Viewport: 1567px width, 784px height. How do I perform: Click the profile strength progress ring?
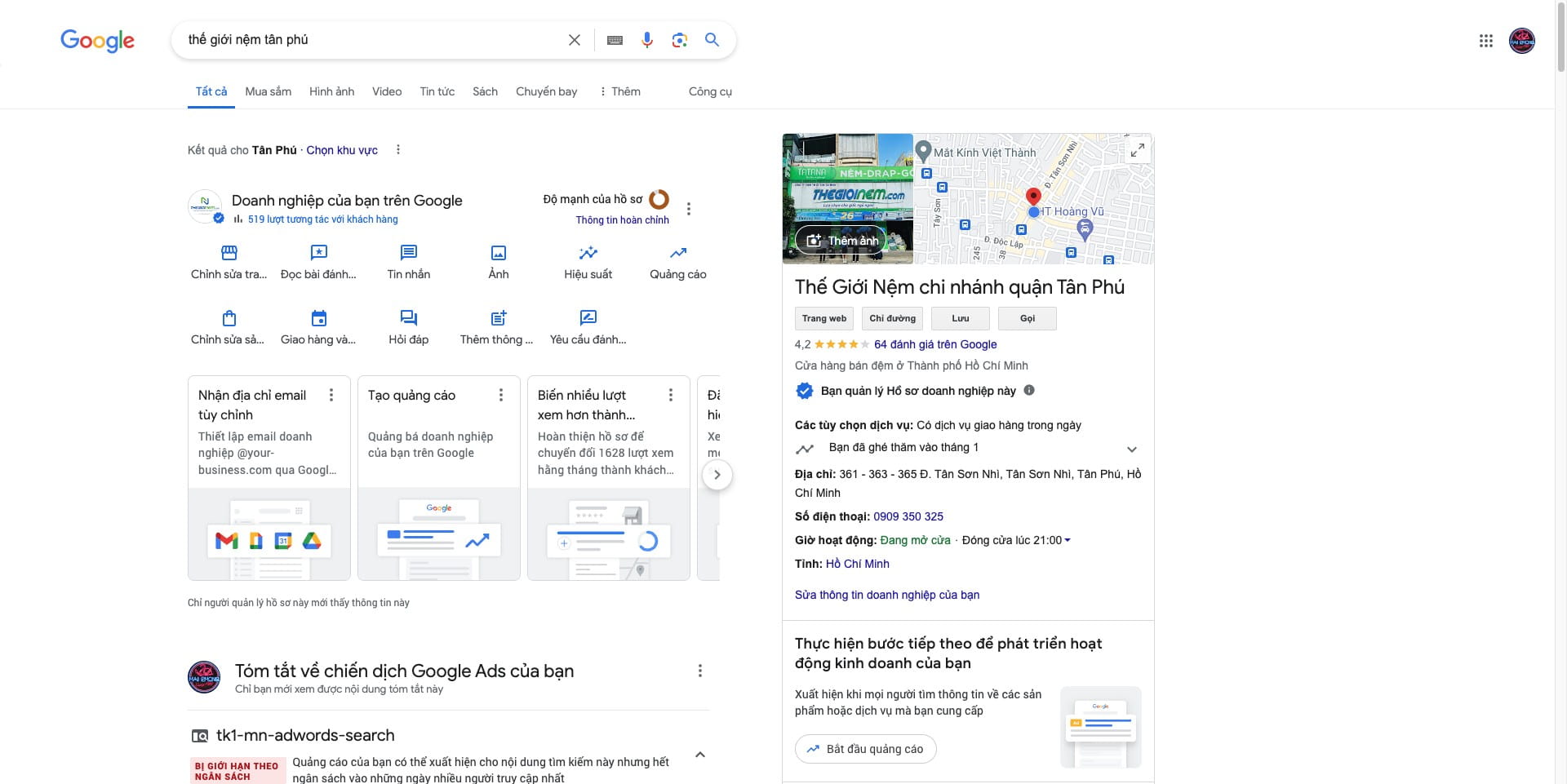coord(659,199)
